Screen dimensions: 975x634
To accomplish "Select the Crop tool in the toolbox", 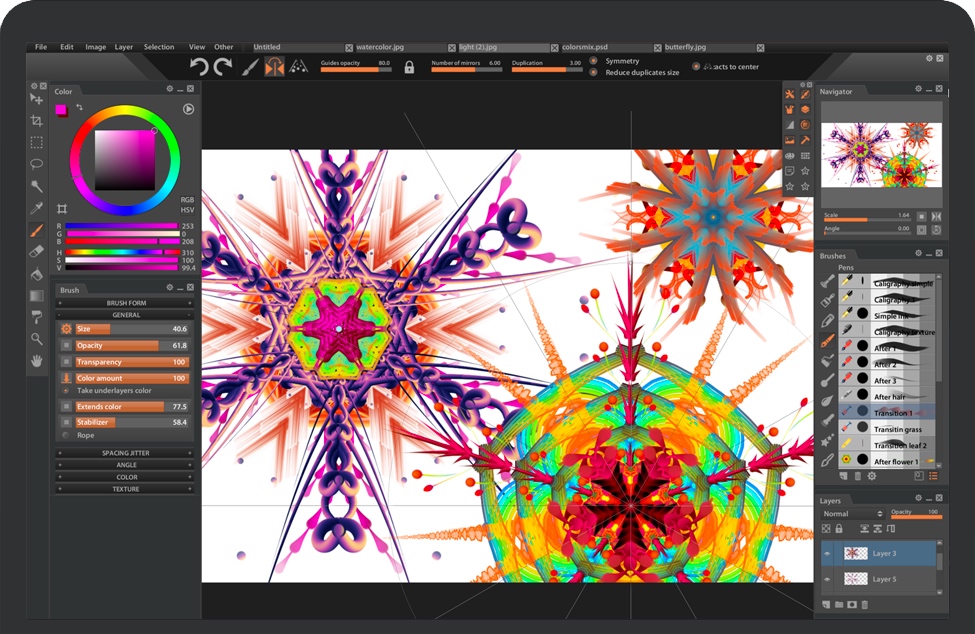I will (x=37, y=121).
